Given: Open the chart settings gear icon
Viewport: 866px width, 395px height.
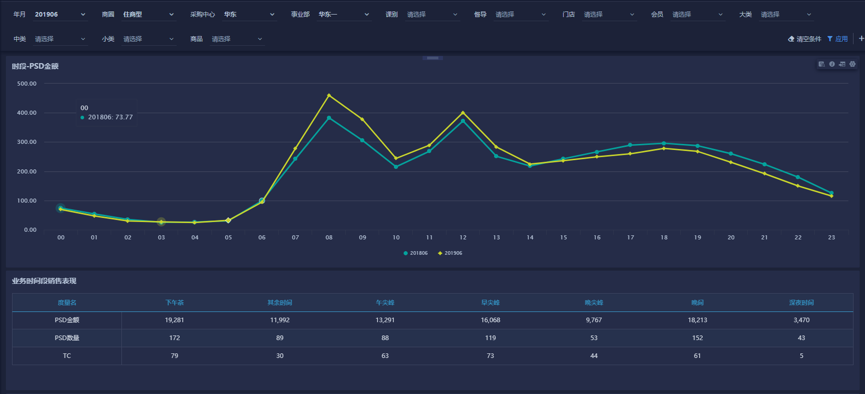Looking at the screenshot, I should pos(852,65).
